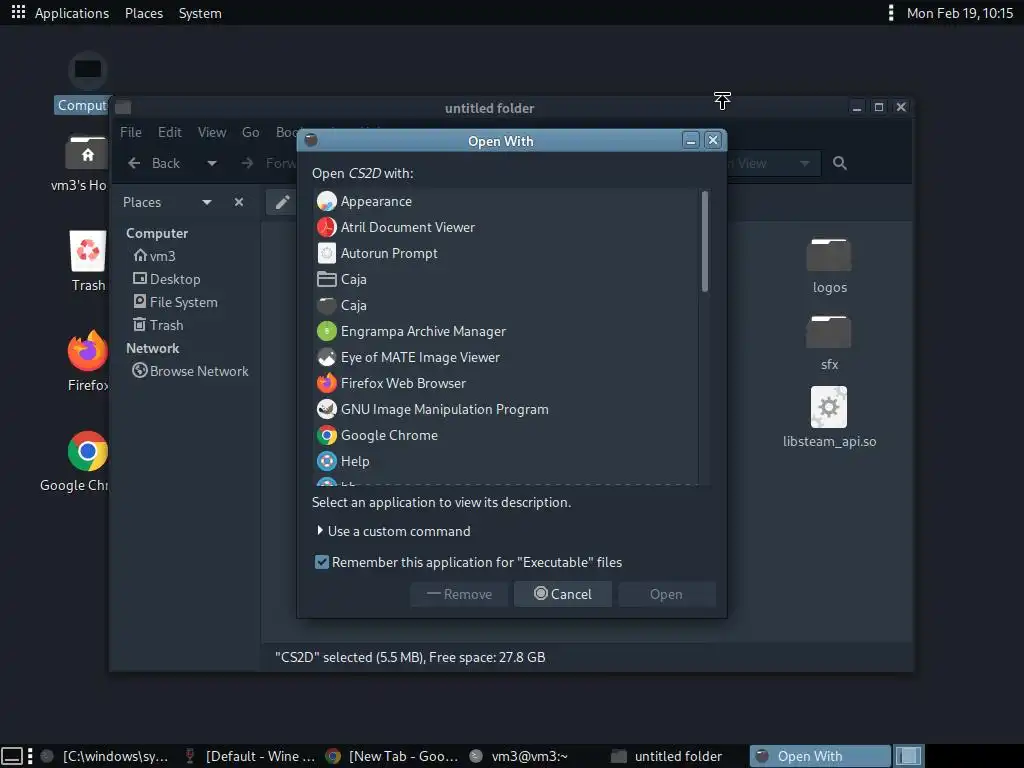
Task: Open the logos folder icon
Action: (x=829, y=255)
